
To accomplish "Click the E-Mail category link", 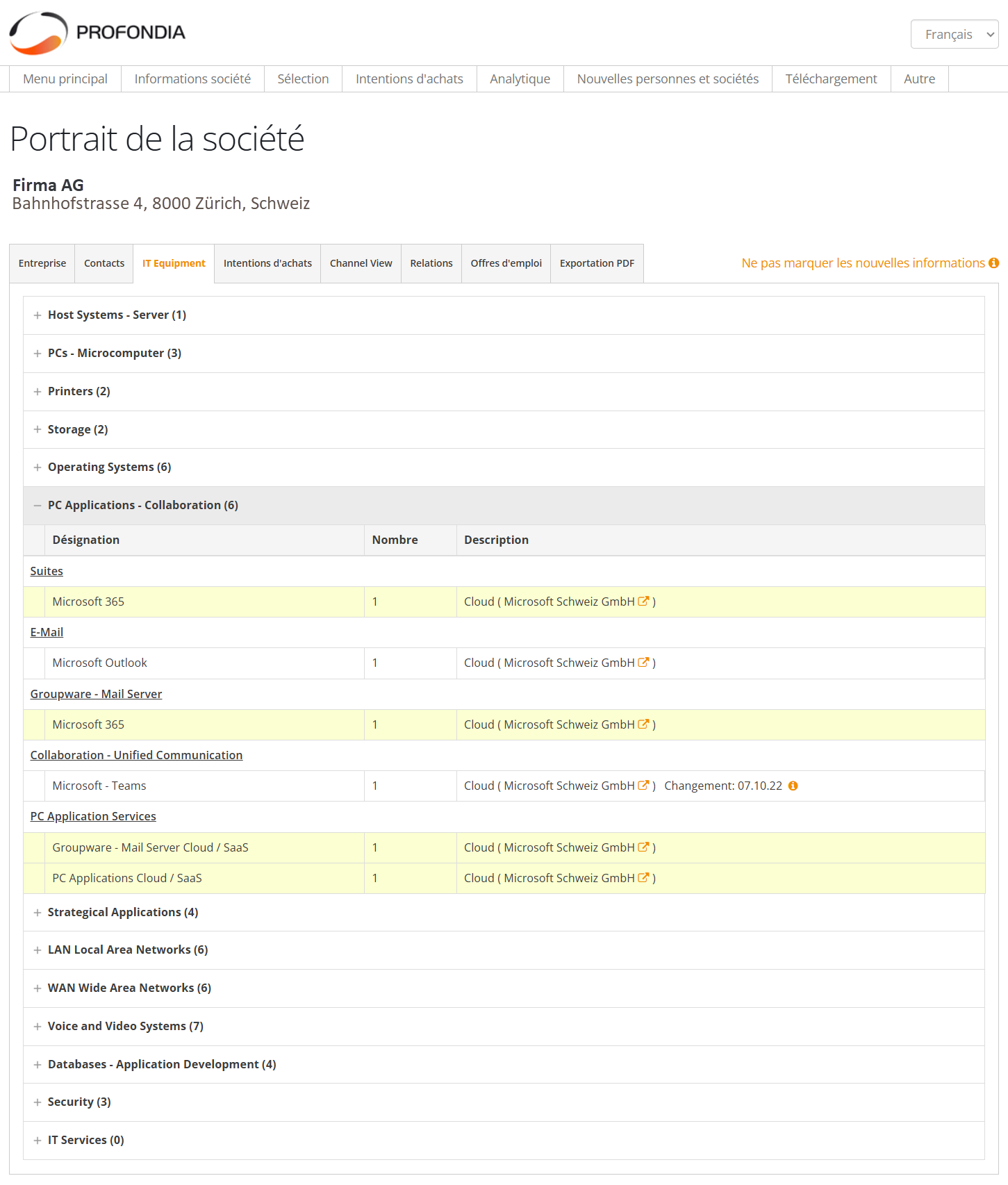I will click(x=47, y=632).
